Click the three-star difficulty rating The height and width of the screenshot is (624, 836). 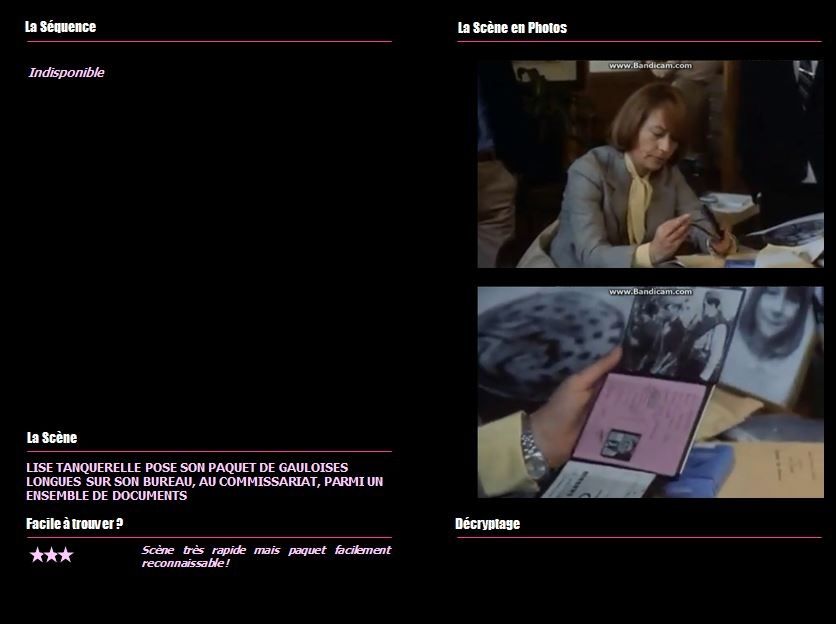pos(51,555)
